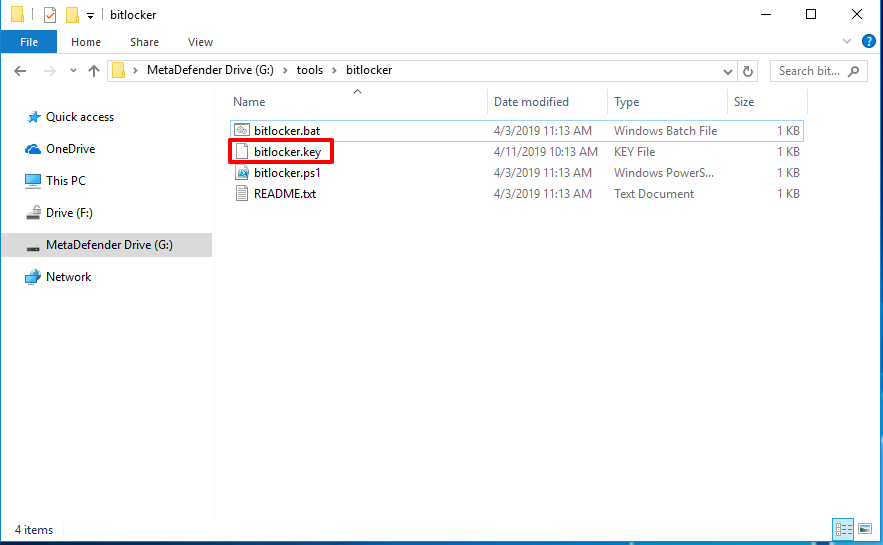The image size is (883, 545).
Task: Click the bitlocker.bat batch file icon
Action: 242,131
